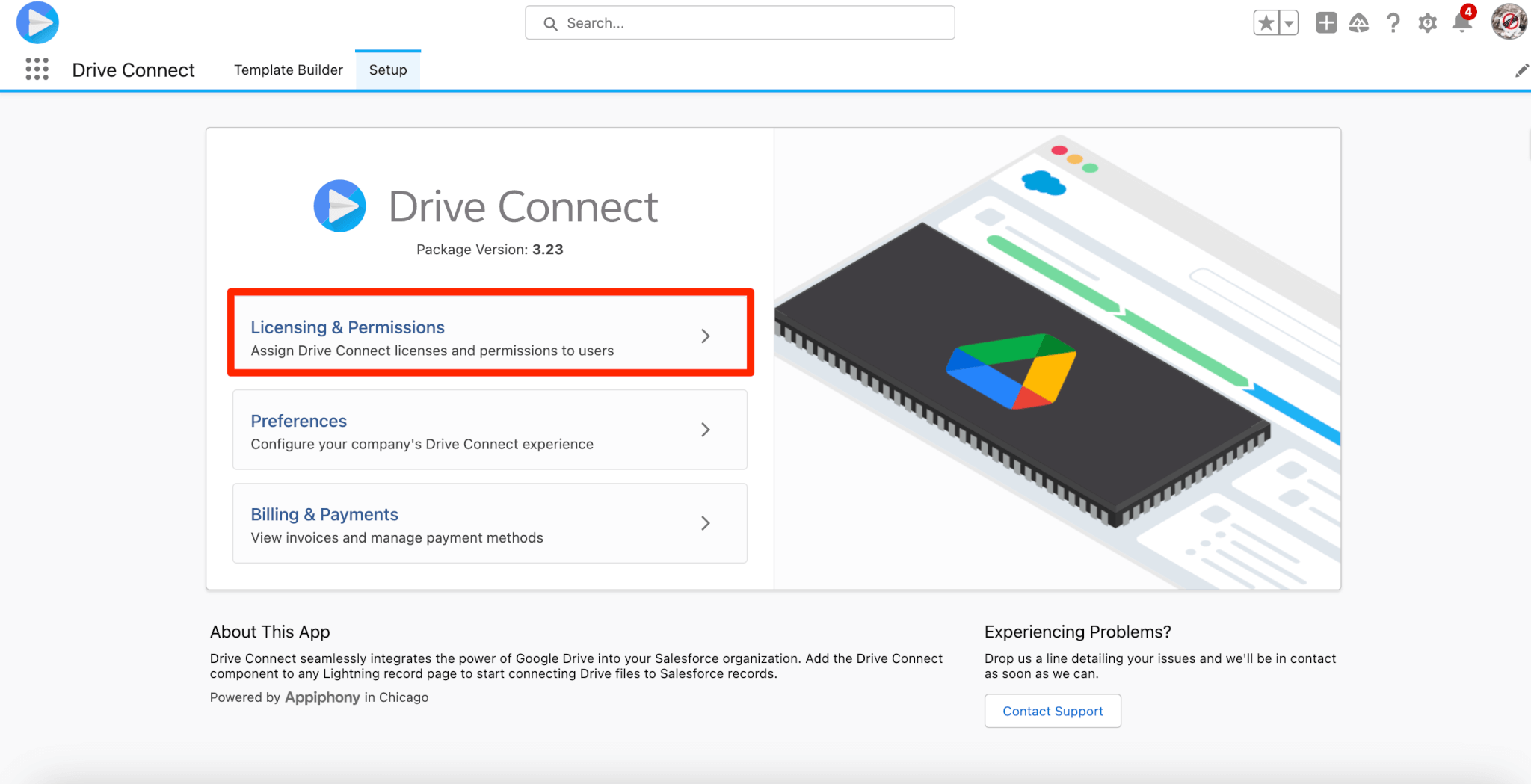Create a new item with the plus icon
Screen dimensions: 1531x784
pyautogui.click(x=1325, y=22)
